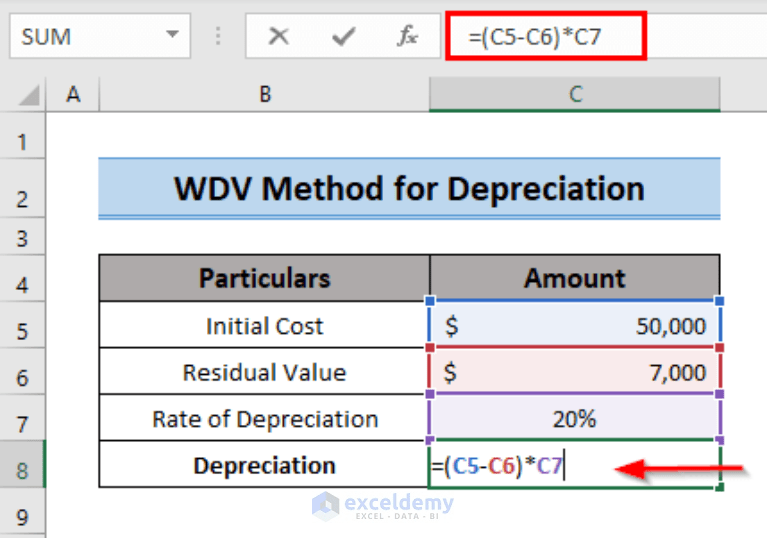Select row 6 header
The height and width of the screenshot is (538, 767).
click(x=23, y=371)
